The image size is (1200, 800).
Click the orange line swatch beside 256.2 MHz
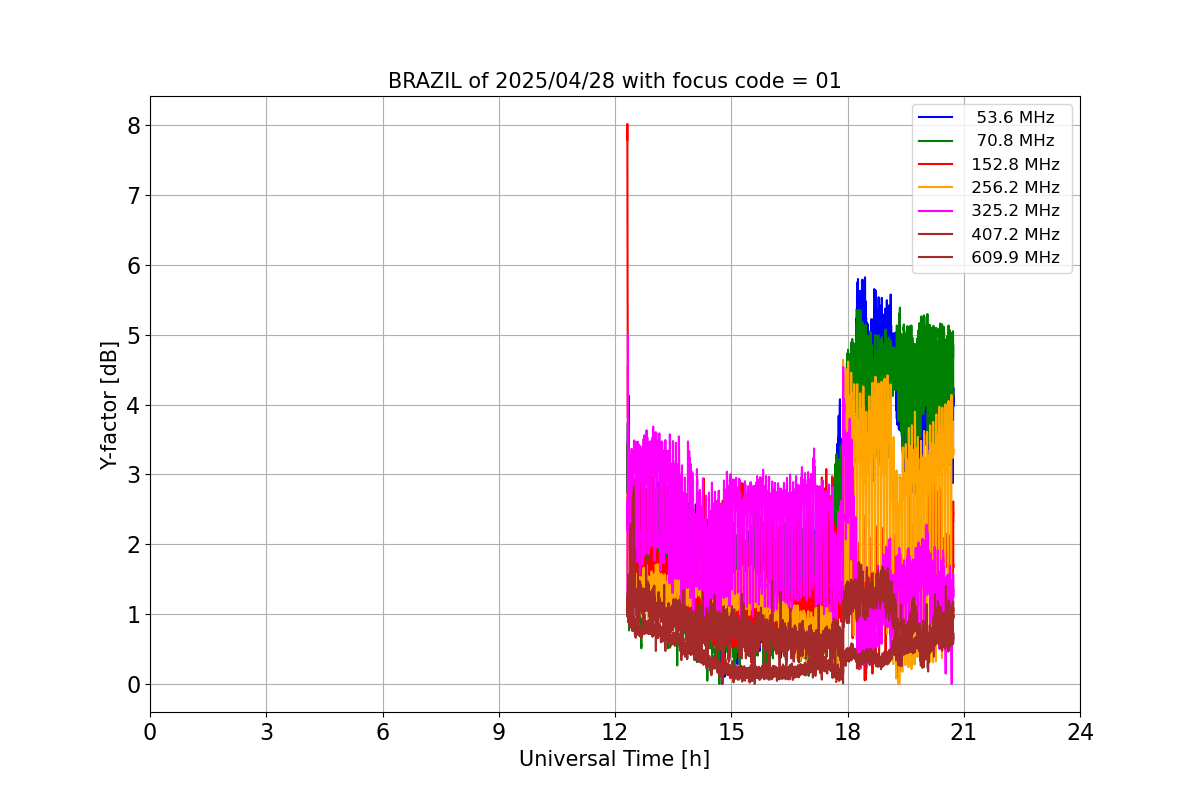pyautogui.click(x=936, y=188)
